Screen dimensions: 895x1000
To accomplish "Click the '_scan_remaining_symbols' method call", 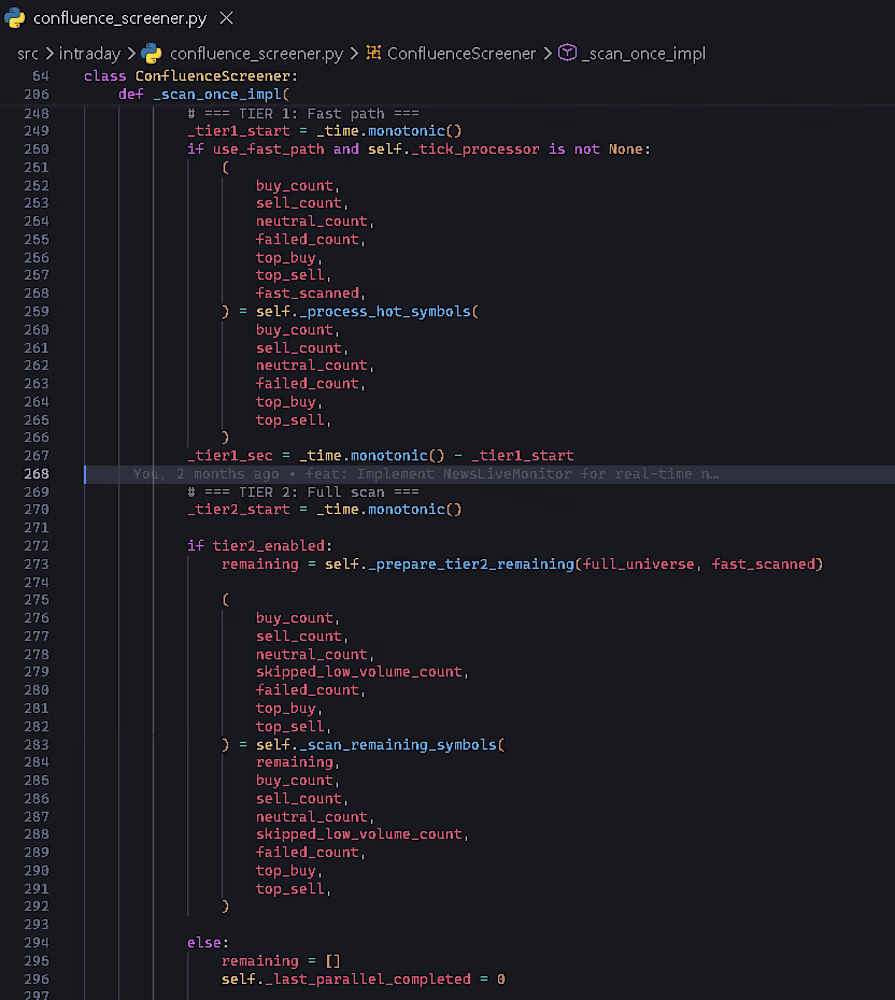I will [397, 745].
